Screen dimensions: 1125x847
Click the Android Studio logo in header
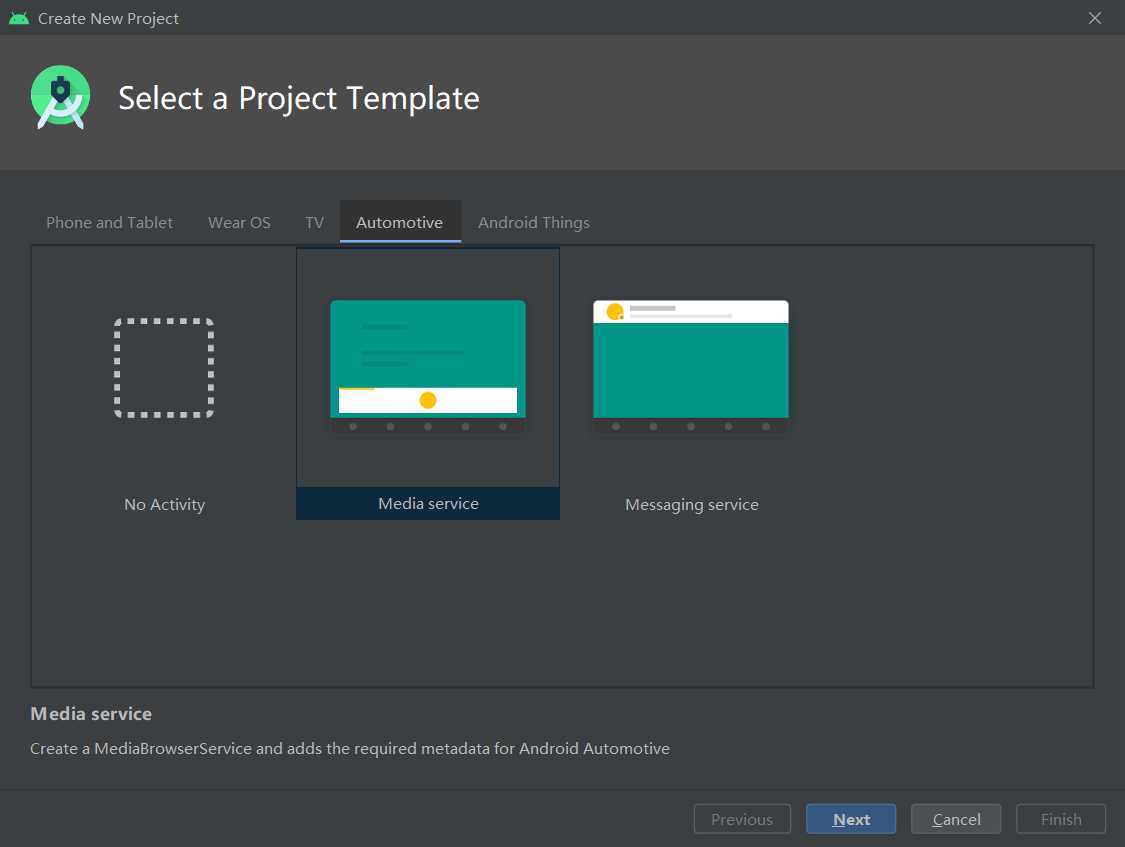coord(60,98)
